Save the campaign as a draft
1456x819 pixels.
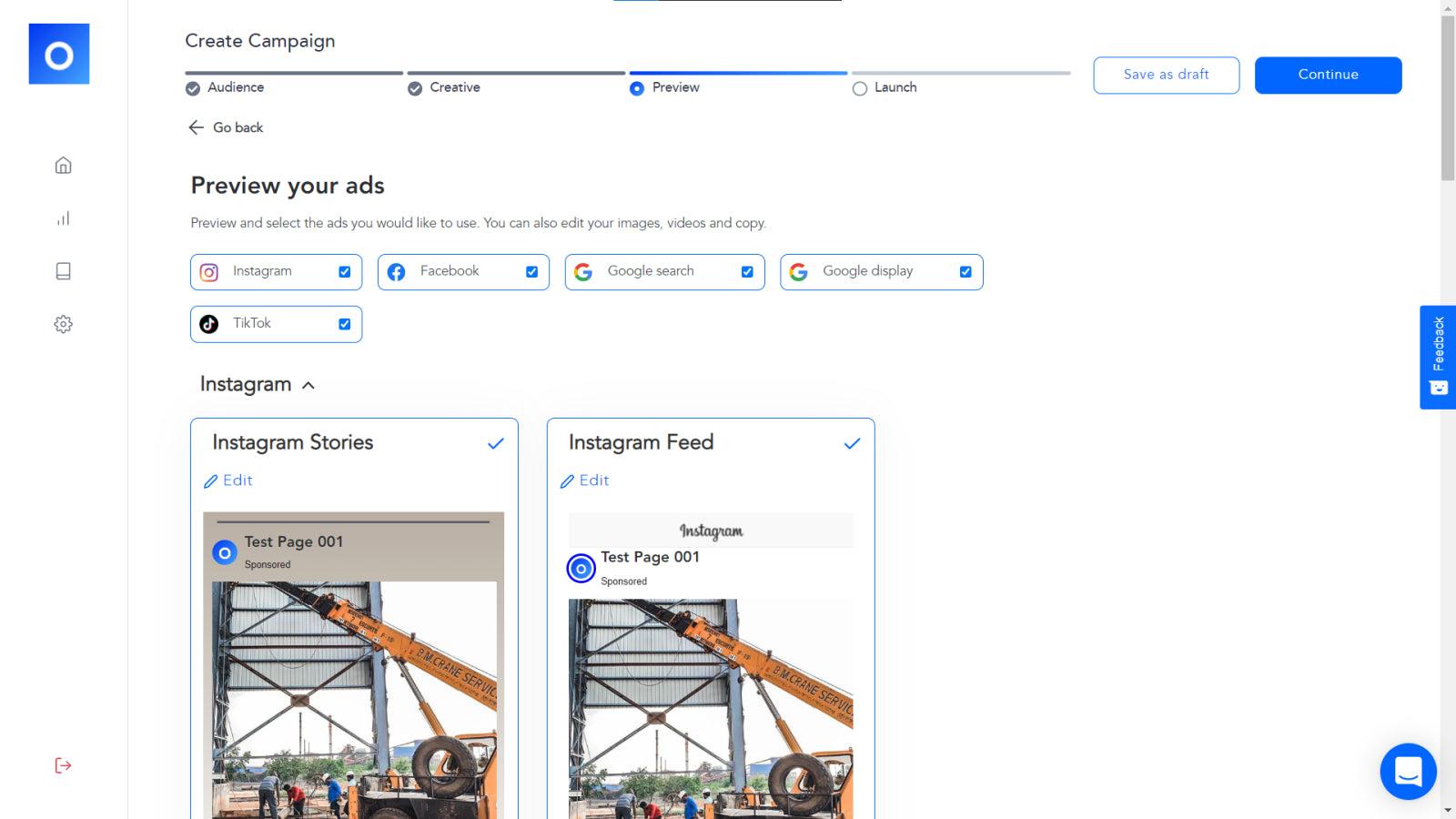1166,75
